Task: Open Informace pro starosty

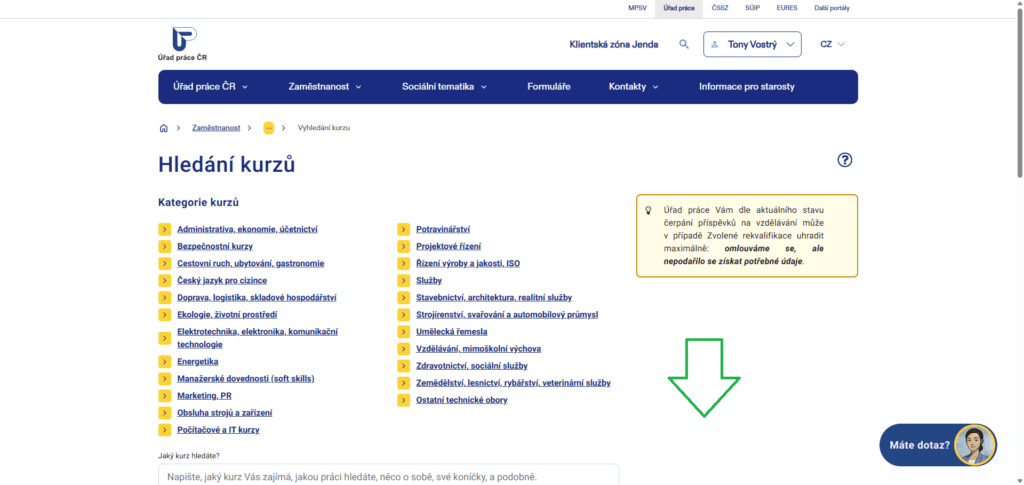Action: [x=746, y=87]
